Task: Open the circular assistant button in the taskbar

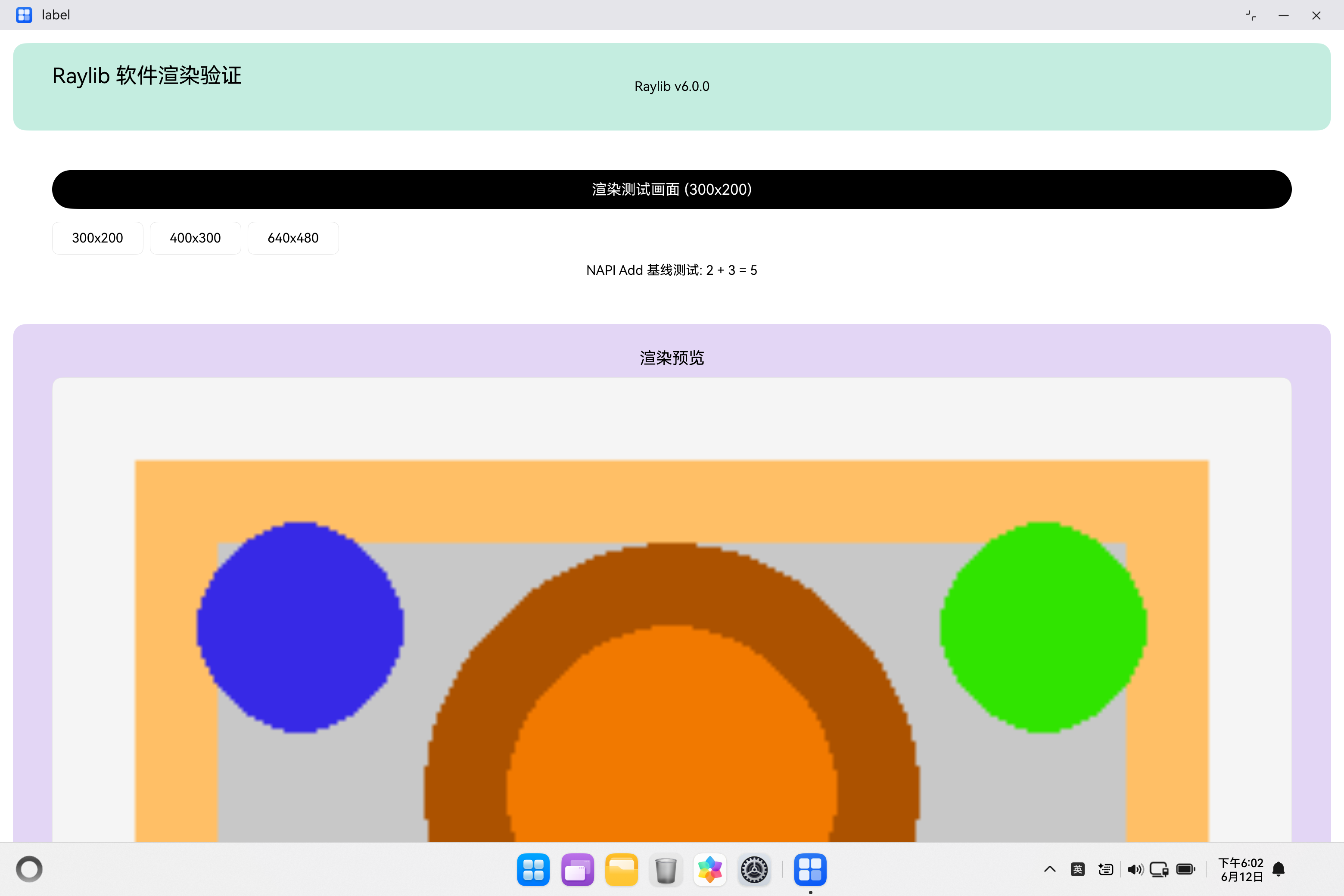Action: tap(29, 869)
